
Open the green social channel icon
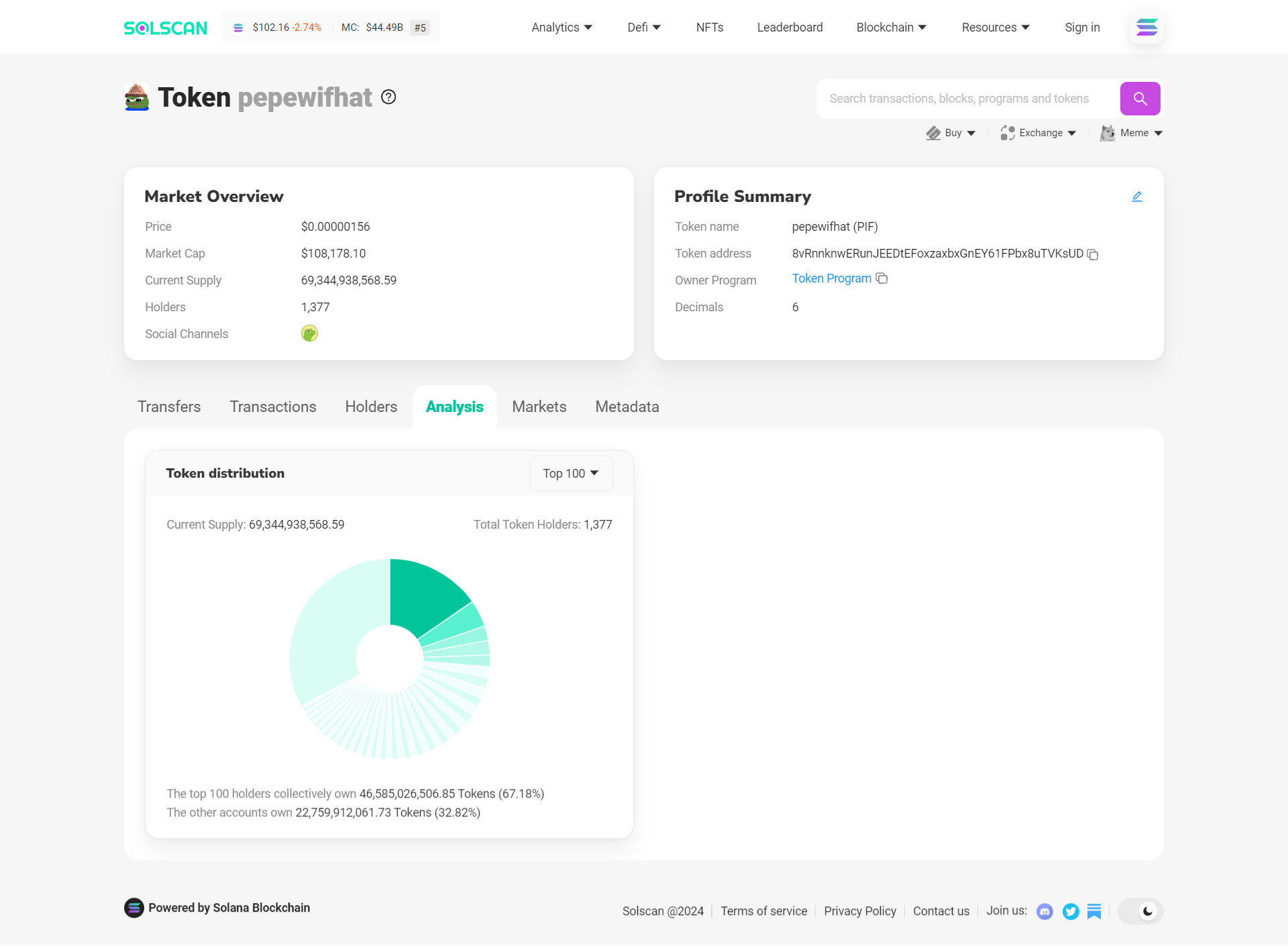[309, 333]
